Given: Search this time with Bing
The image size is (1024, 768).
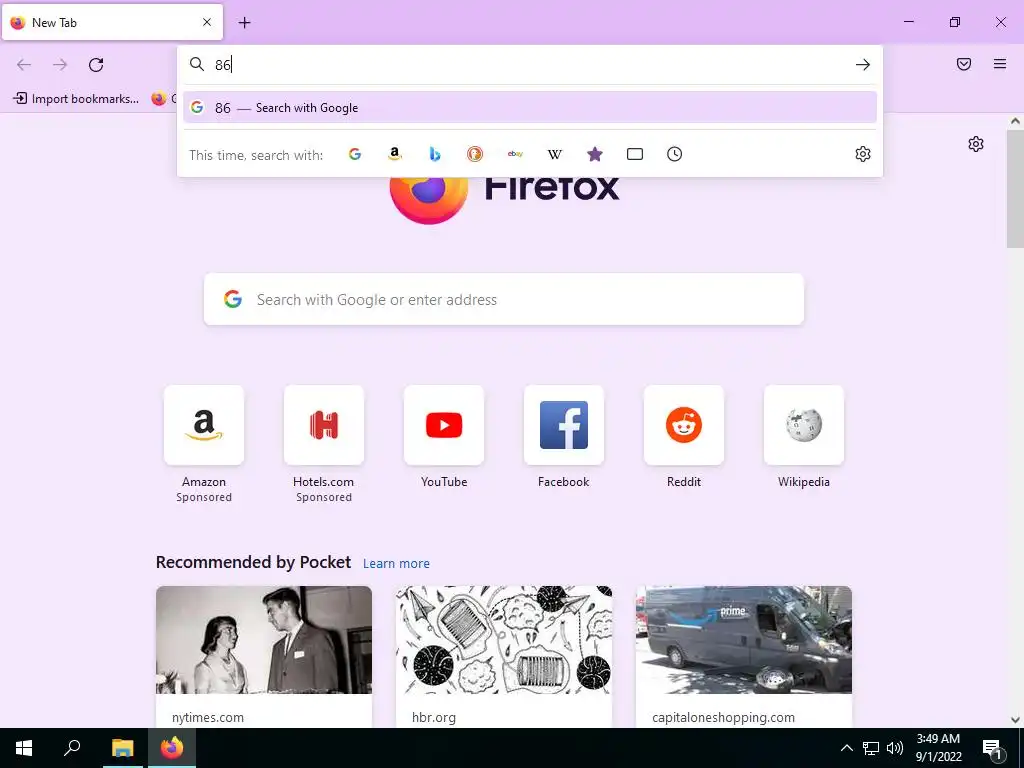Looking at the screenshot, I should [x=435, y=154].
